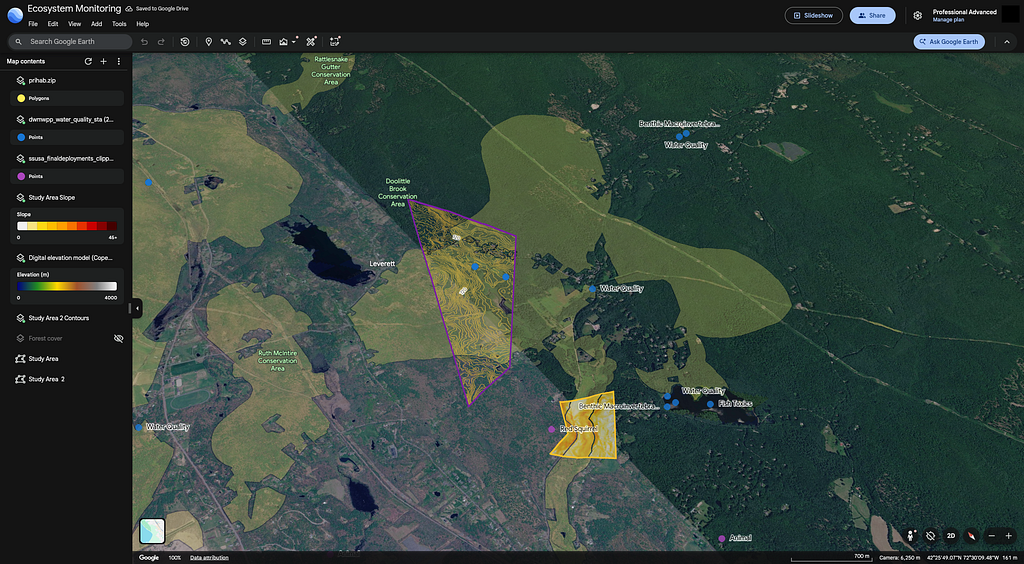
Task: Start the Slideshow
Action: tap(813, 16)
